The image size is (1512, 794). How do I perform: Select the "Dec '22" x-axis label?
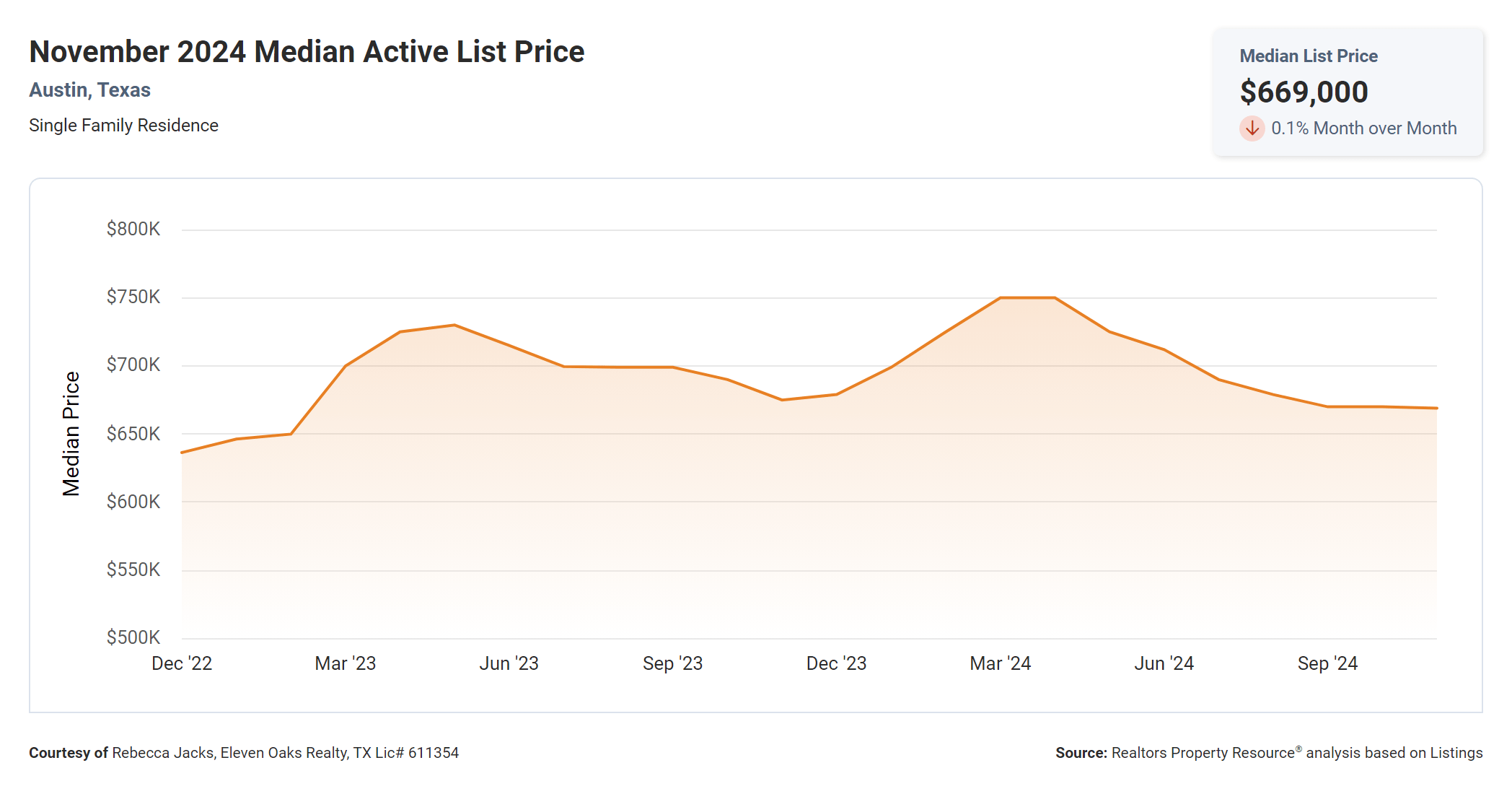point(182,663)
